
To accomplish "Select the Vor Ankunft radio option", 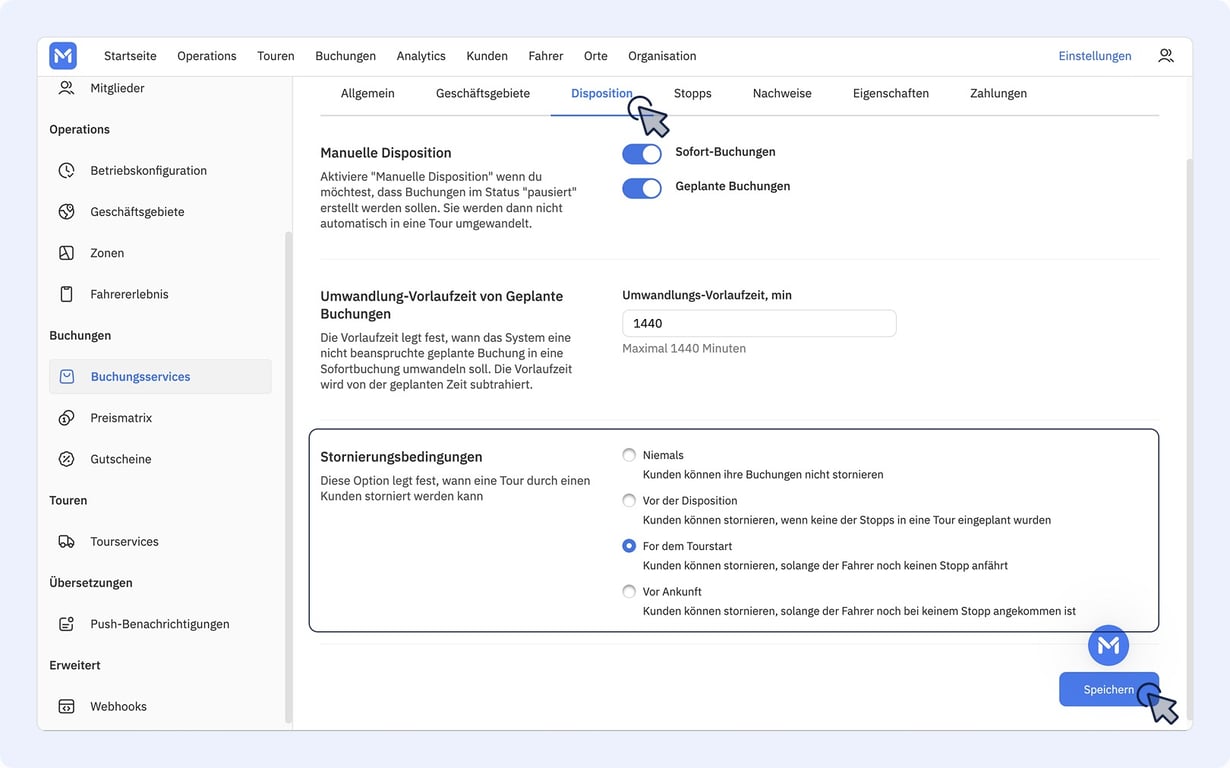I will tap(629, 591).
